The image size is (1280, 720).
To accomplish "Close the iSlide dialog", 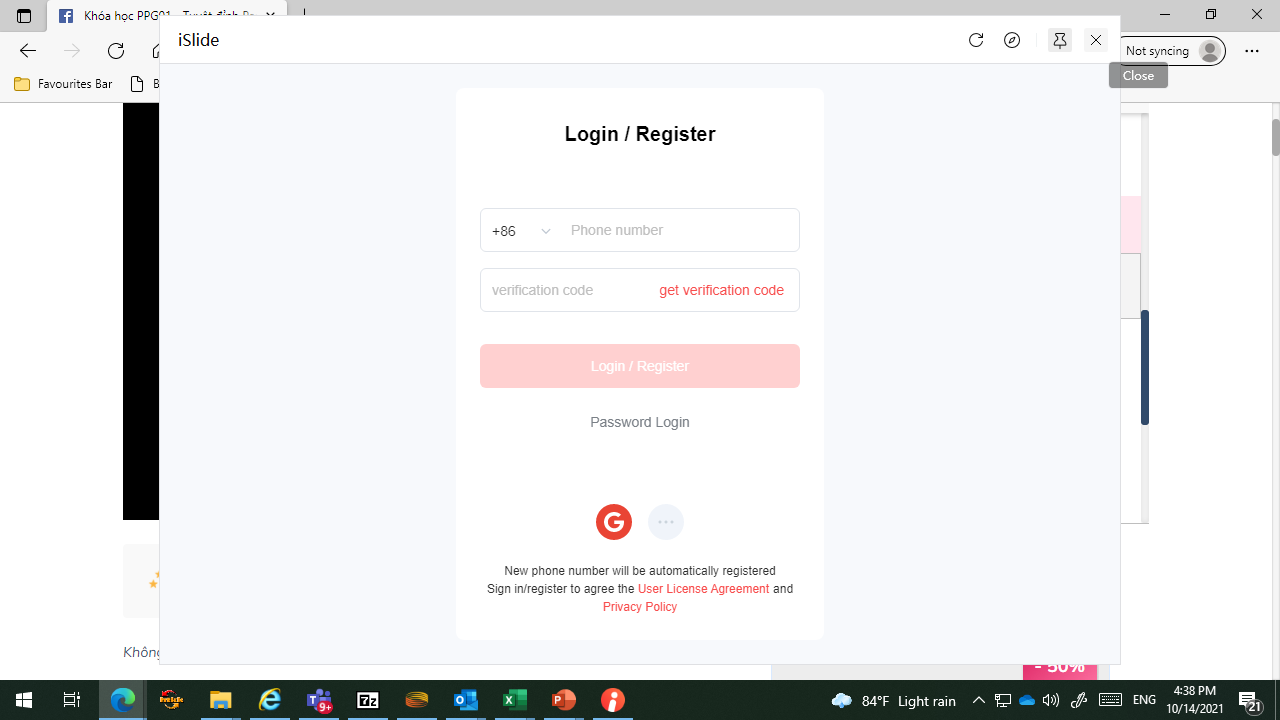I will point(1096,40).
